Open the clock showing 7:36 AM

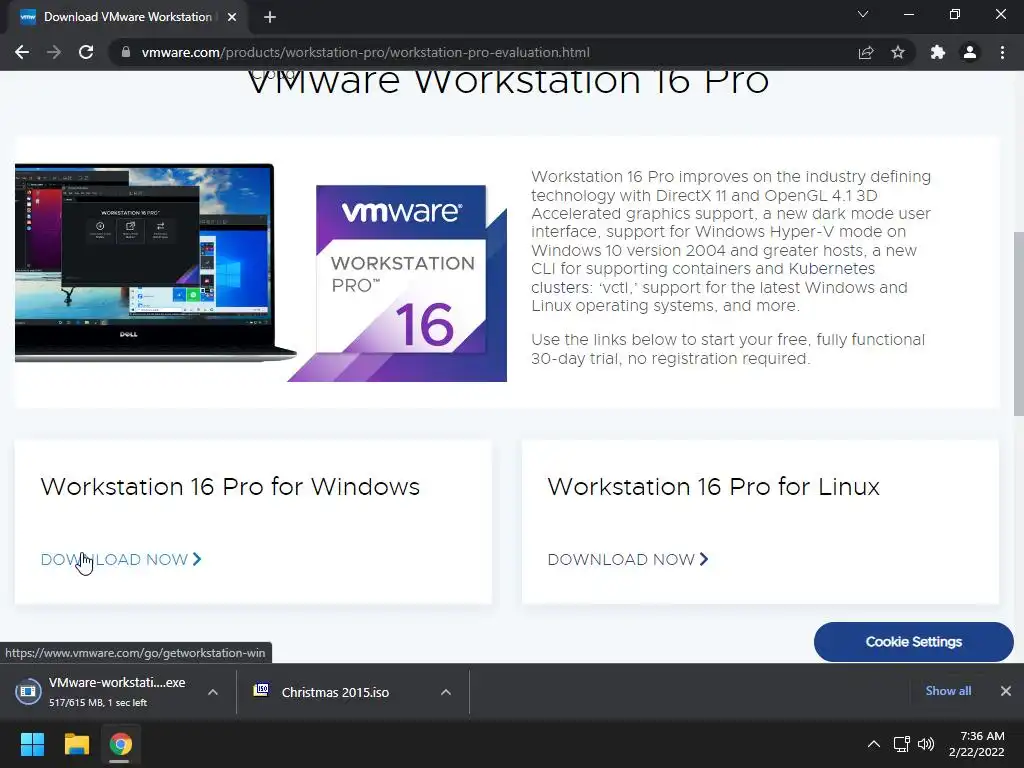976,744
